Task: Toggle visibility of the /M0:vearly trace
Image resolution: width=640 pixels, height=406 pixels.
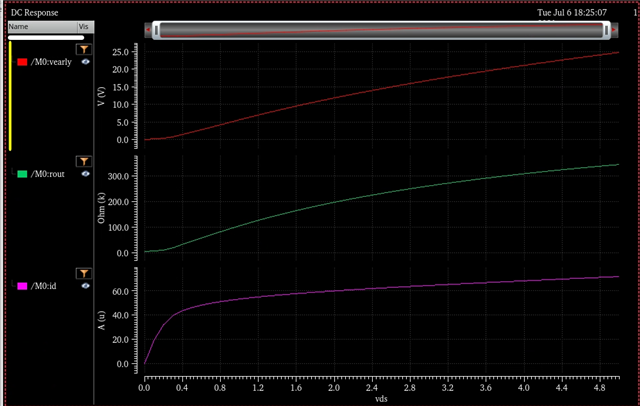Action: (x=86, y=62)
